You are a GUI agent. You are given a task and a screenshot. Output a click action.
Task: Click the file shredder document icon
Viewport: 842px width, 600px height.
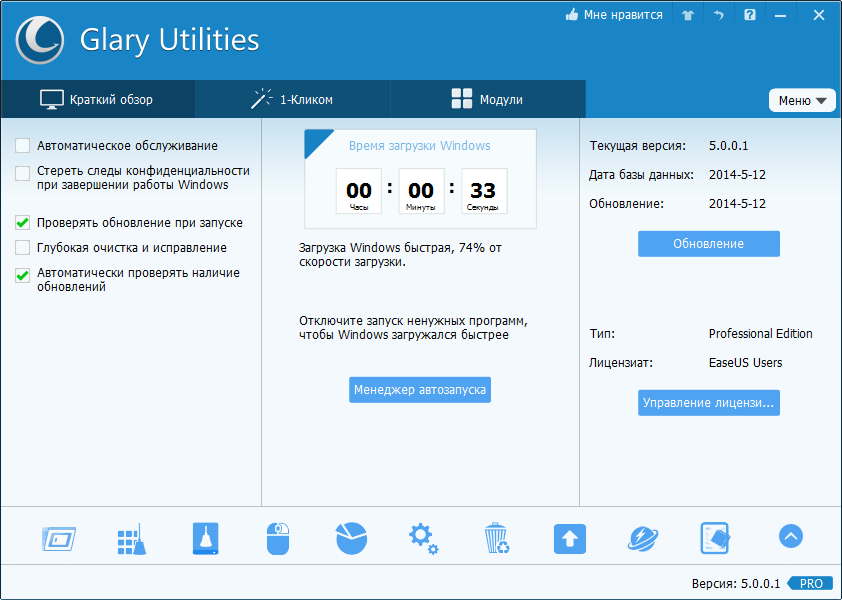point(715,538)
